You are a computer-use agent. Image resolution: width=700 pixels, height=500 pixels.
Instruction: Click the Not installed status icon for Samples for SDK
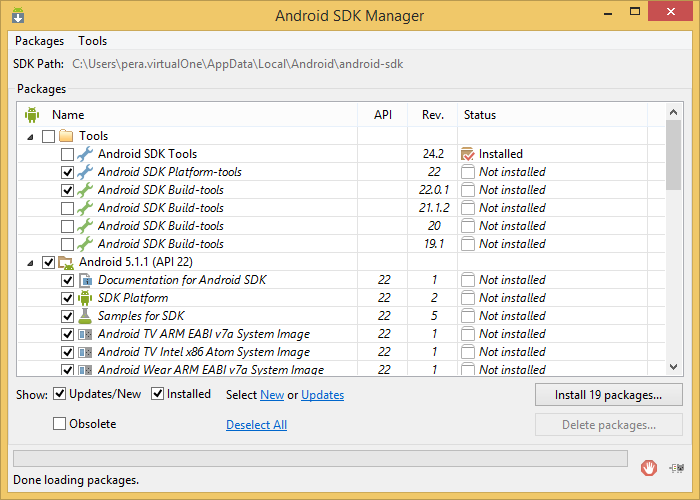coord(467,316)
